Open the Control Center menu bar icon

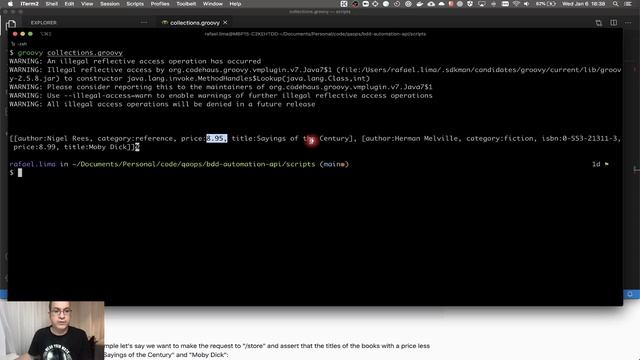628,4
